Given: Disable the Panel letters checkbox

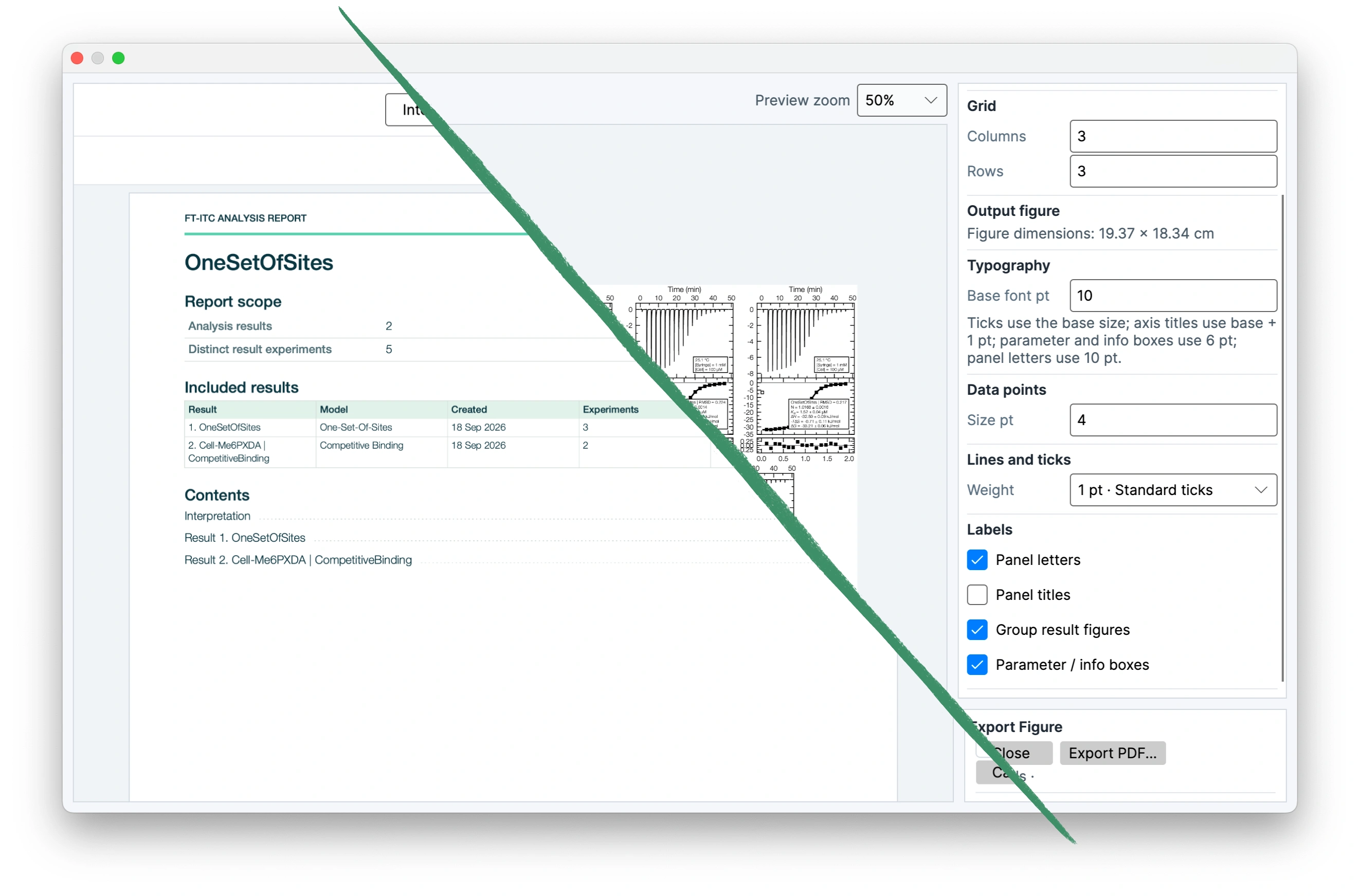Looking at the screenshot, I should click(x=977, y=560).
